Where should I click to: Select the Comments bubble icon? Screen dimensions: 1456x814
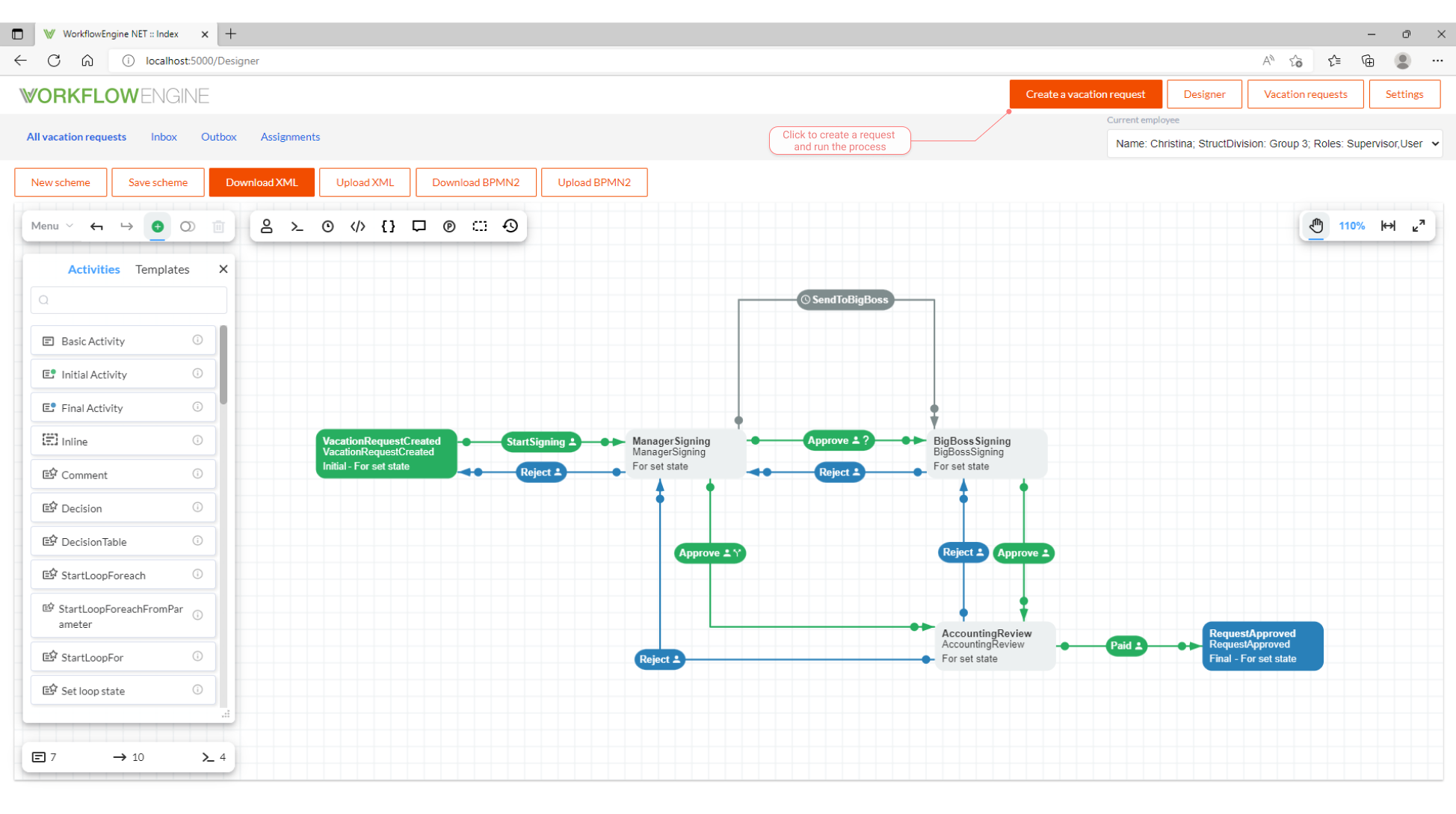click(x=419, y=226)
